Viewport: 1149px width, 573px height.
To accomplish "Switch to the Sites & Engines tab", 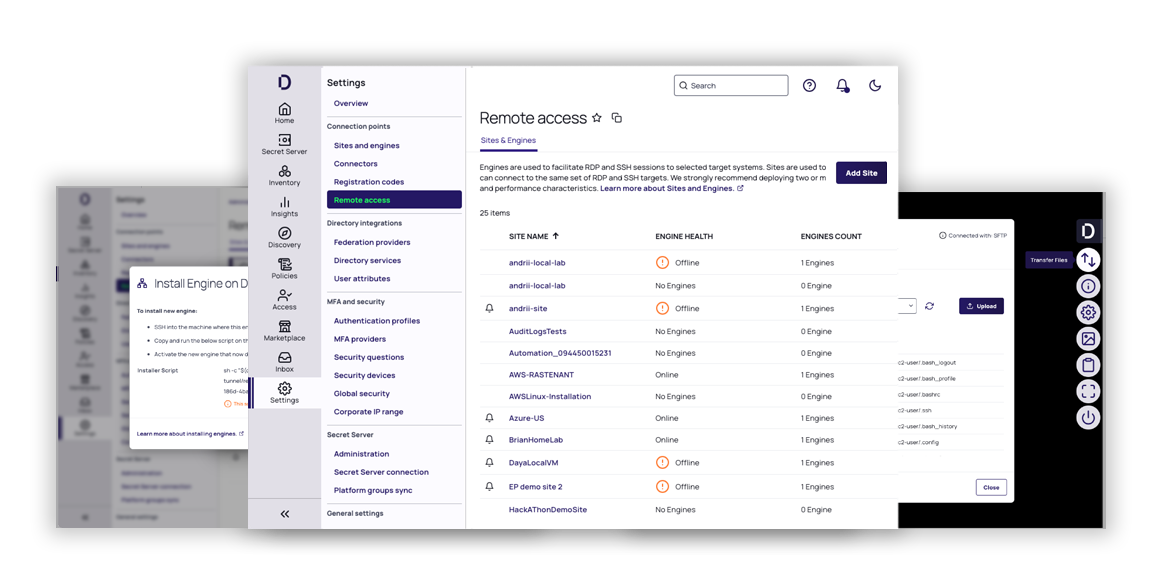I will tap(508, 140).
